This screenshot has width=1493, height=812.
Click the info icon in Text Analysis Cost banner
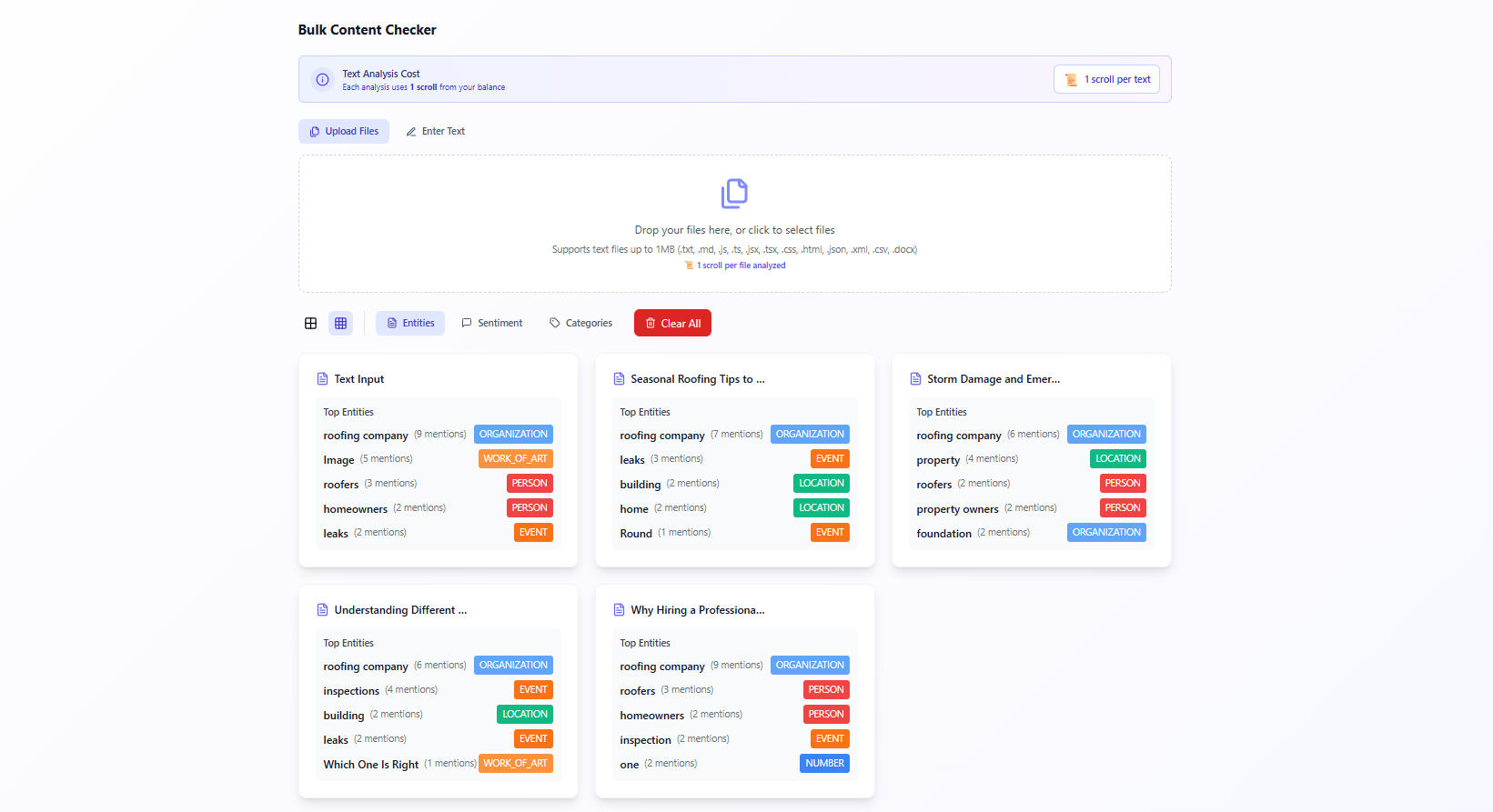322,80
